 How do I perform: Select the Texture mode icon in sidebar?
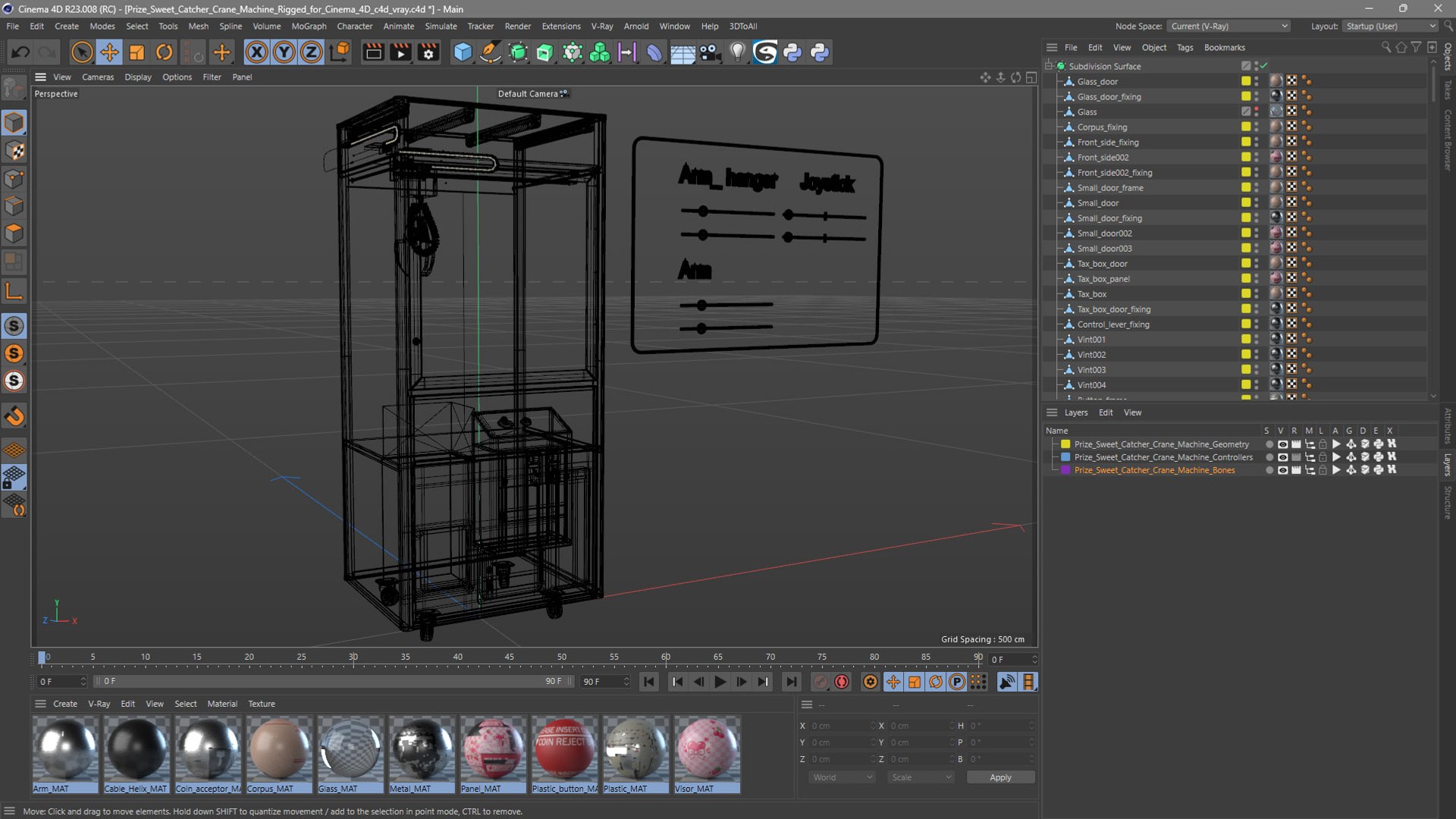tap(14, 151)
